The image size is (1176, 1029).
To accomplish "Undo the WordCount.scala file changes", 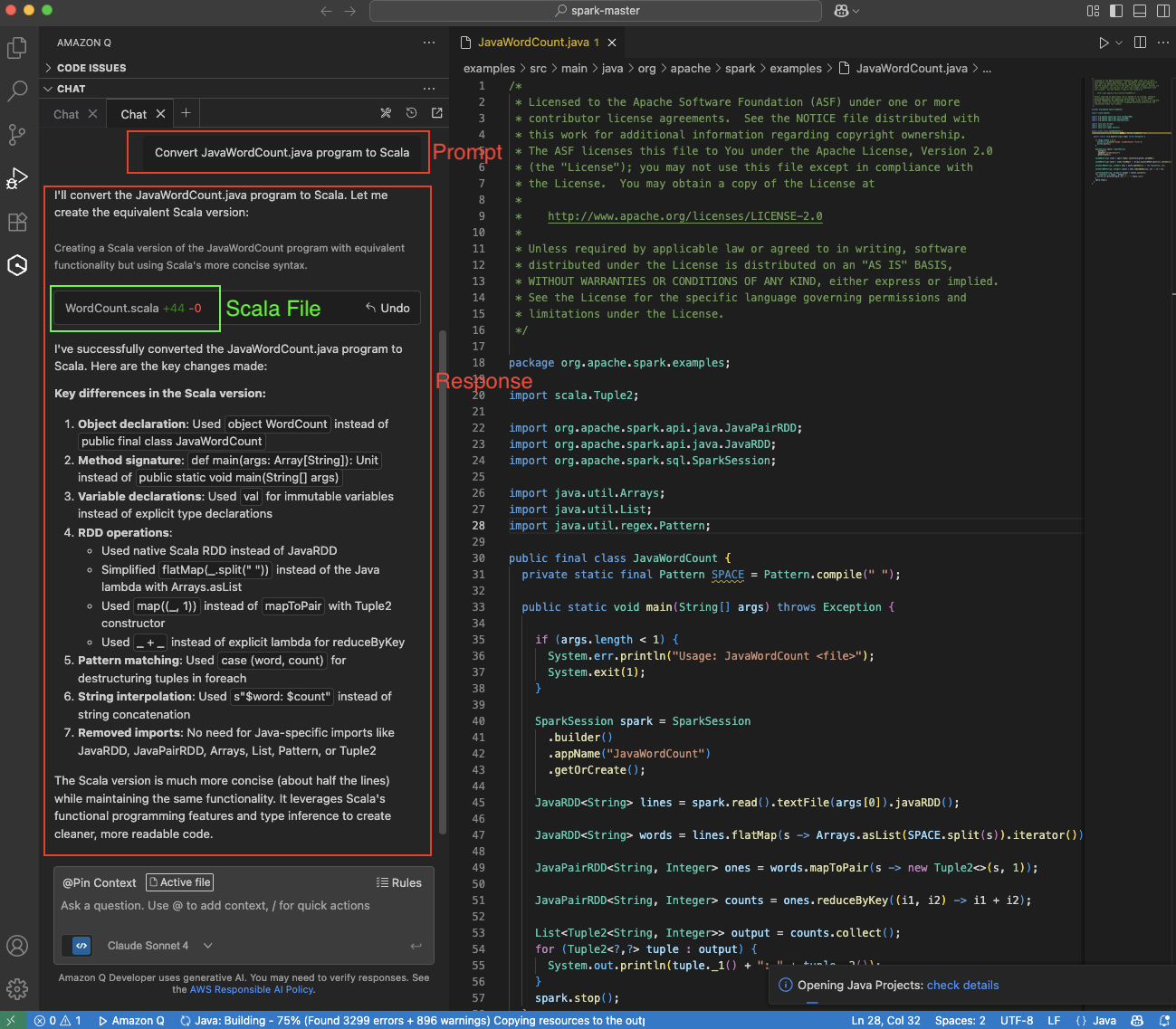I will click(x=387, y=308).
